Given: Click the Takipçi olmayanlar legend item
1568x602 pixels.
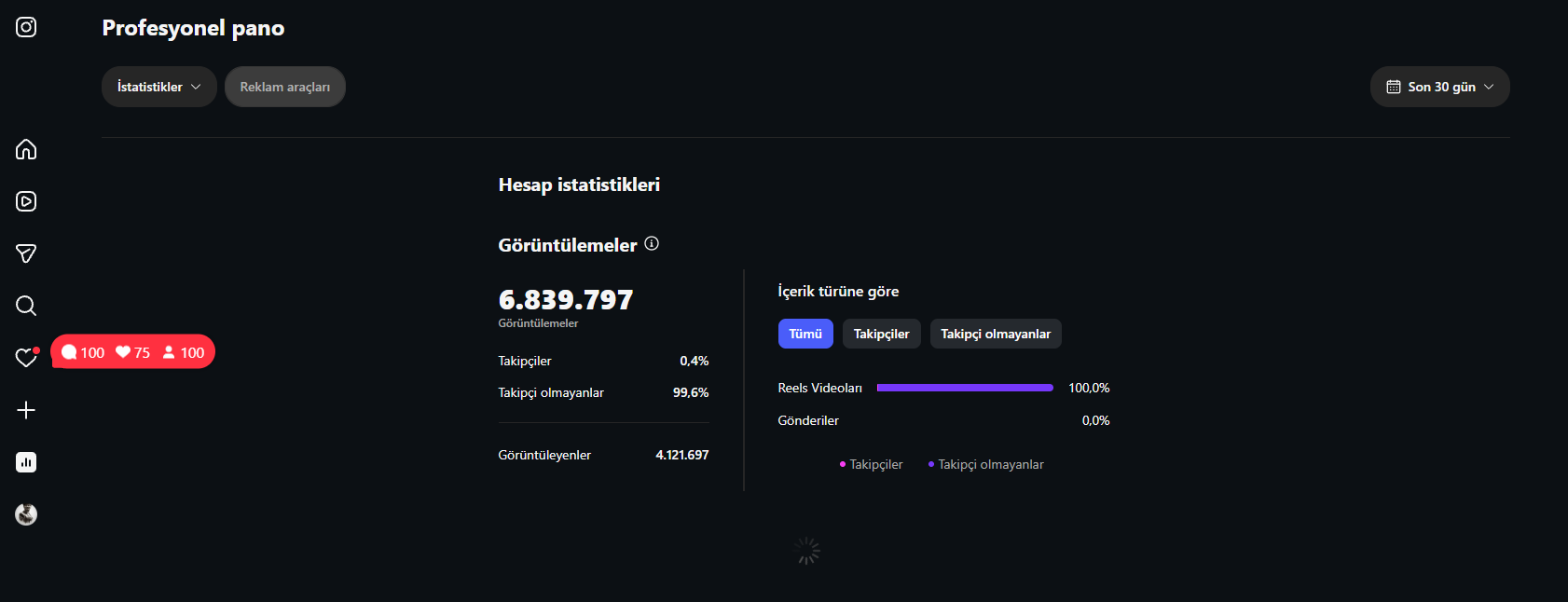Looking at the screenshot, I should click(986, 464).
